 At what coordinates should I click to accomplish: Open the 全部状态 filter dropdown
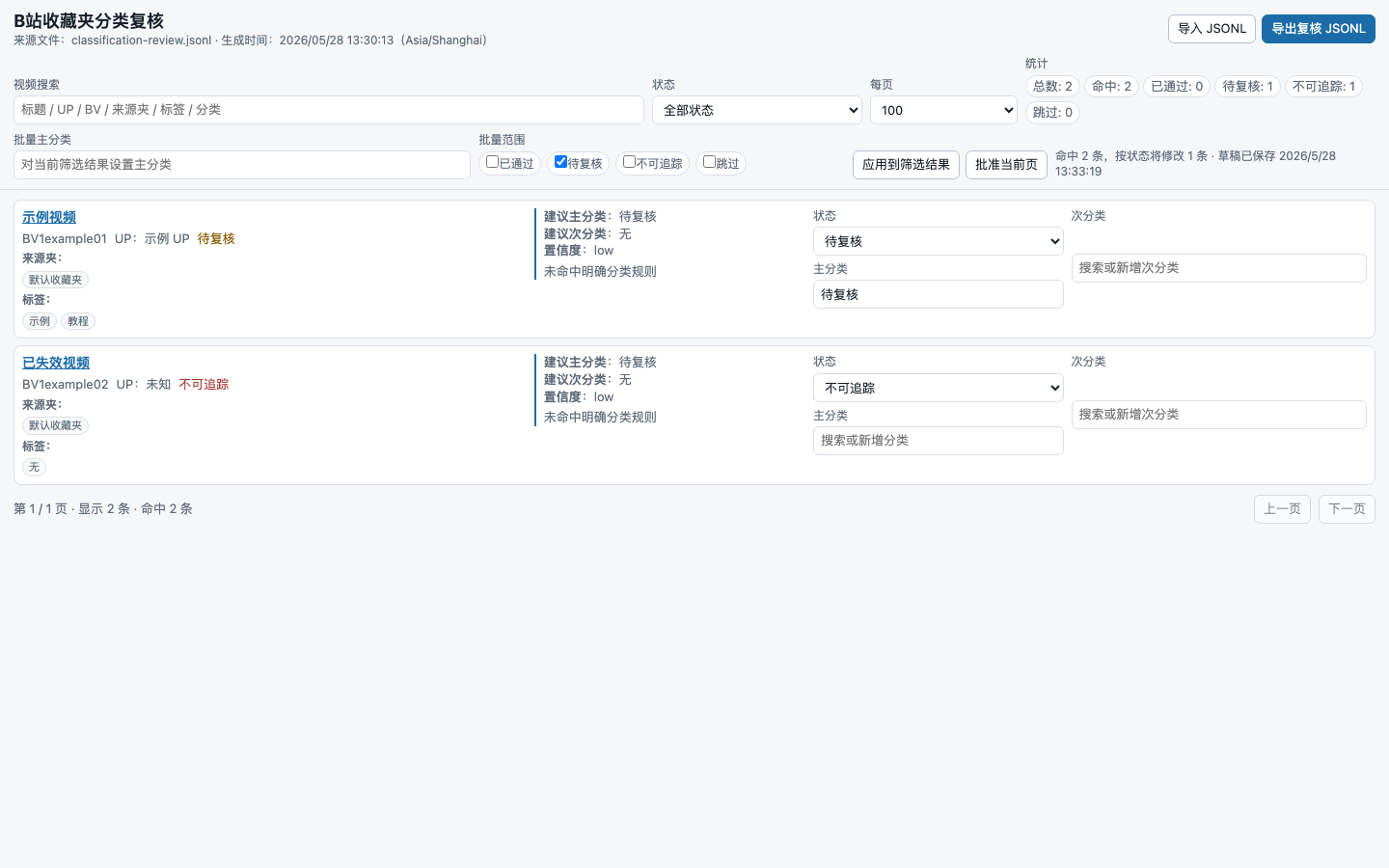click(x=757, y=110)
